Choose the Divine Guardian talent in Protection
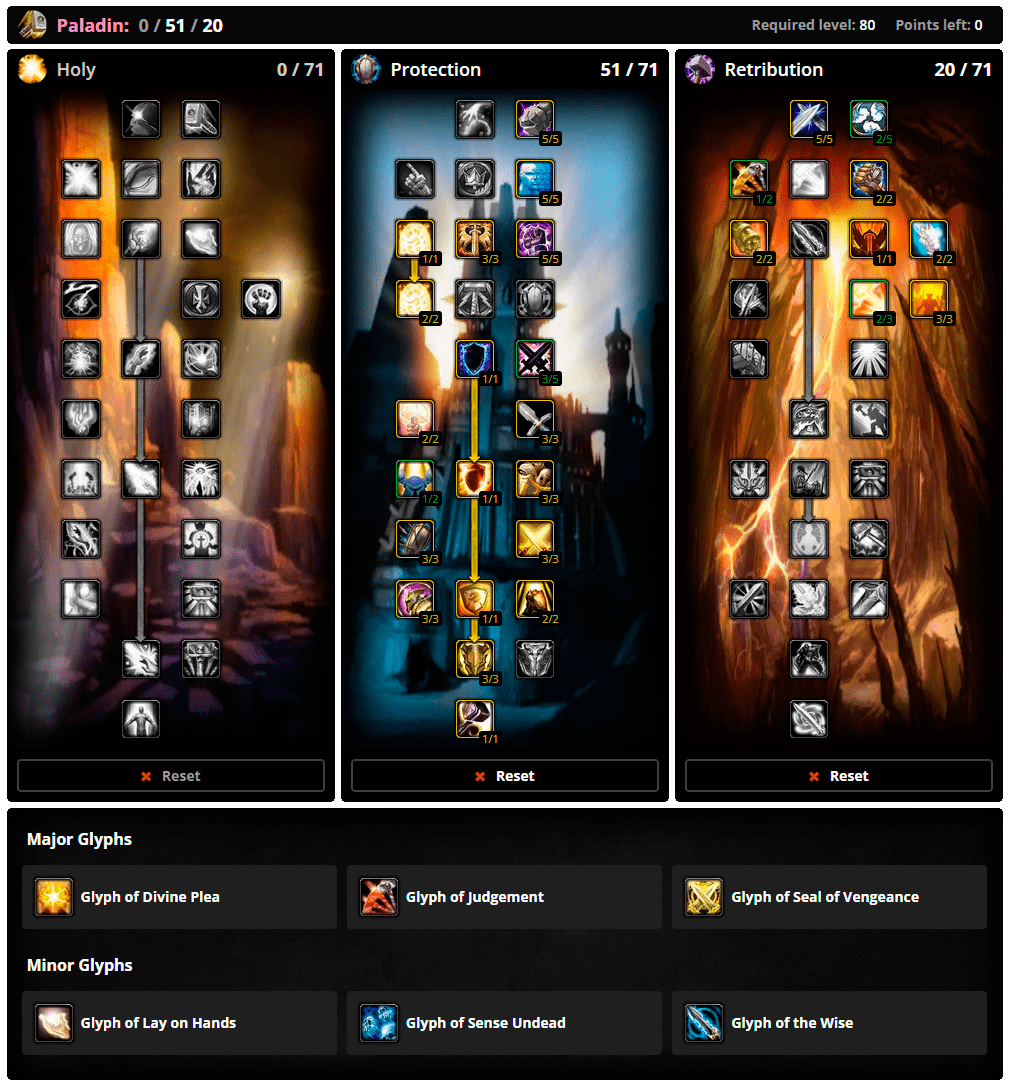 point(415,299)
